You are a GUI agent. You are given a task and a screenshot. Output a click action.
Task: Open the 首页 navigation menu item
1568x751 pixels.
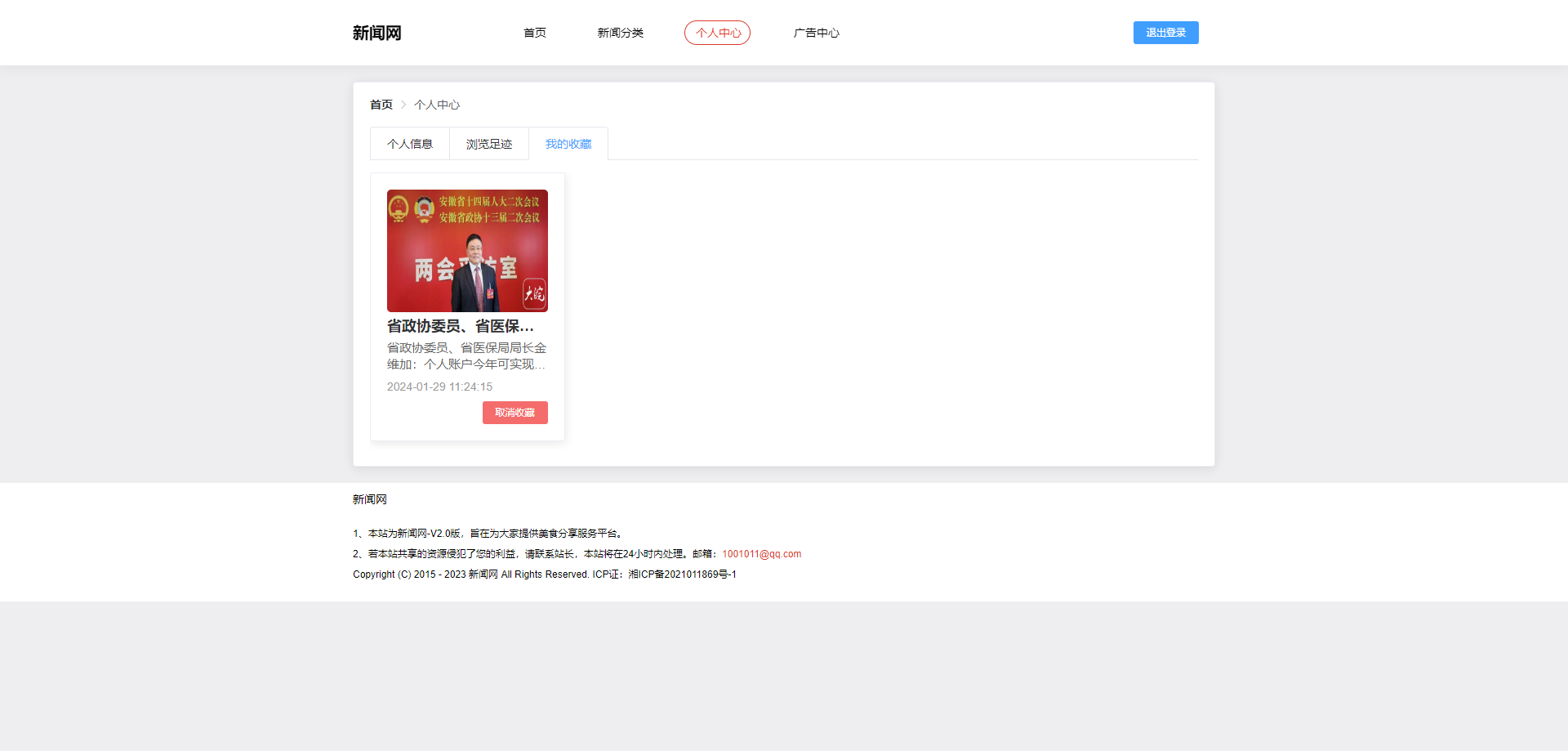point(535,33)
